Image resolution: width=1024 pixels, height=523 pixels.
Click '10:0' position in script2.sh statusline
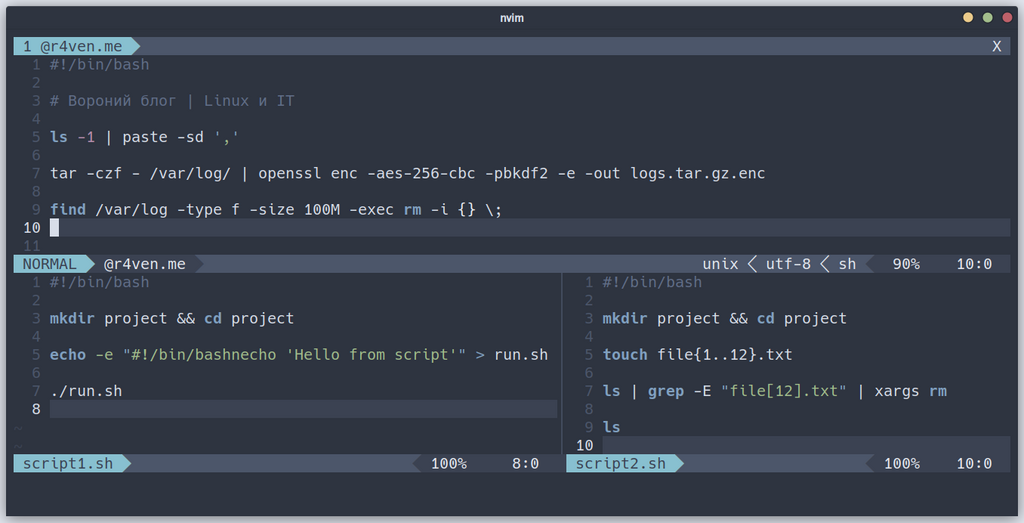coord(974,464)
